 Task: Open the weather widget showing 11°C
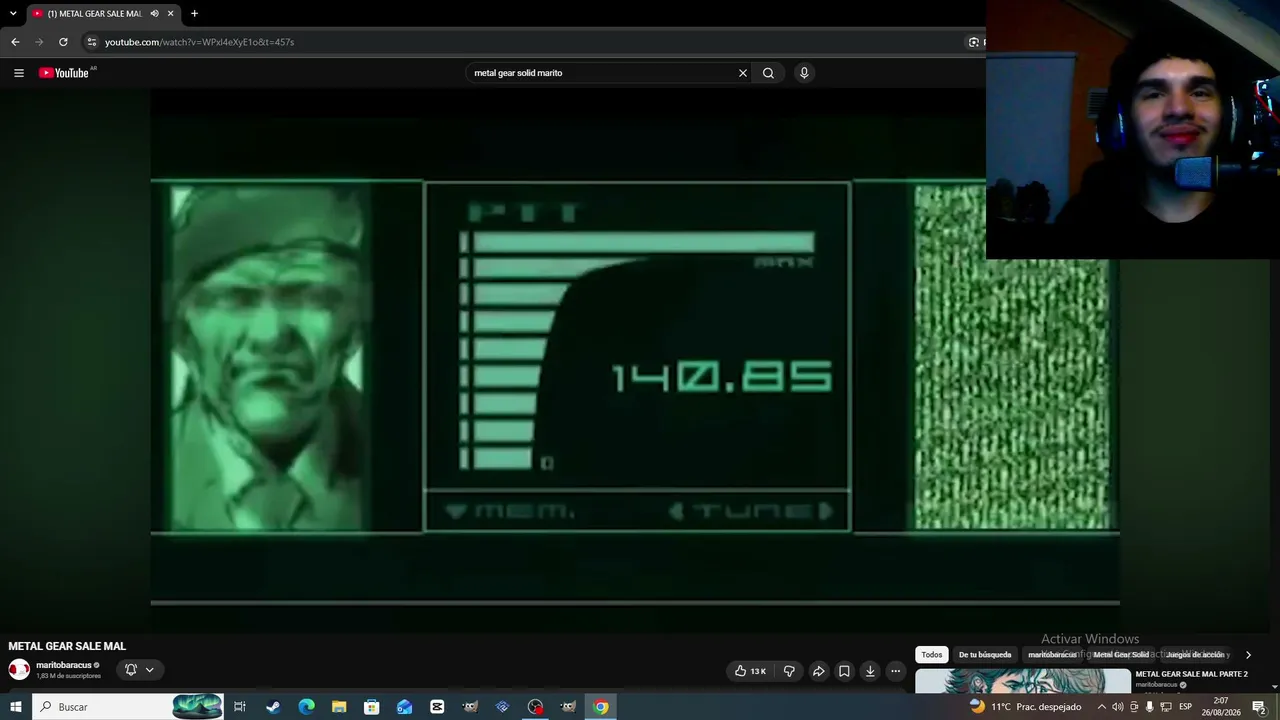[x=1025, y=707]
